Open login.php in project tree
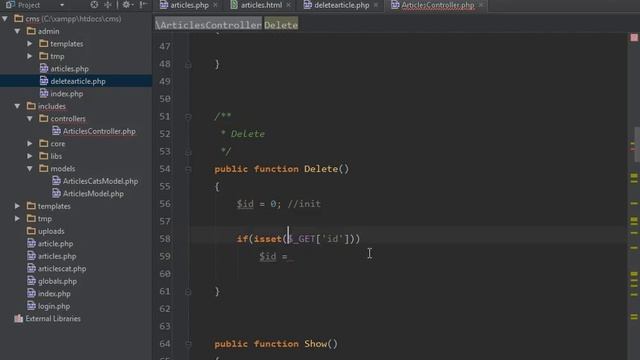Screen dimensions: 640x360 (53, 306)
